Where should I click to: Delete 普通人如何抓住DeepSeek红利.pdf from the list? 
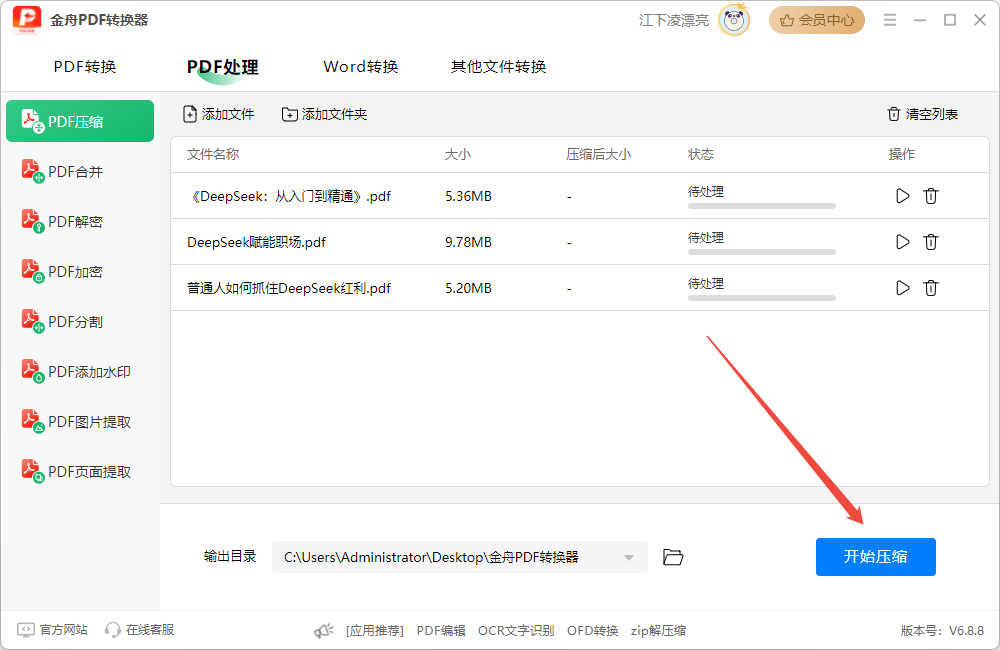click(x=930, y=288)
